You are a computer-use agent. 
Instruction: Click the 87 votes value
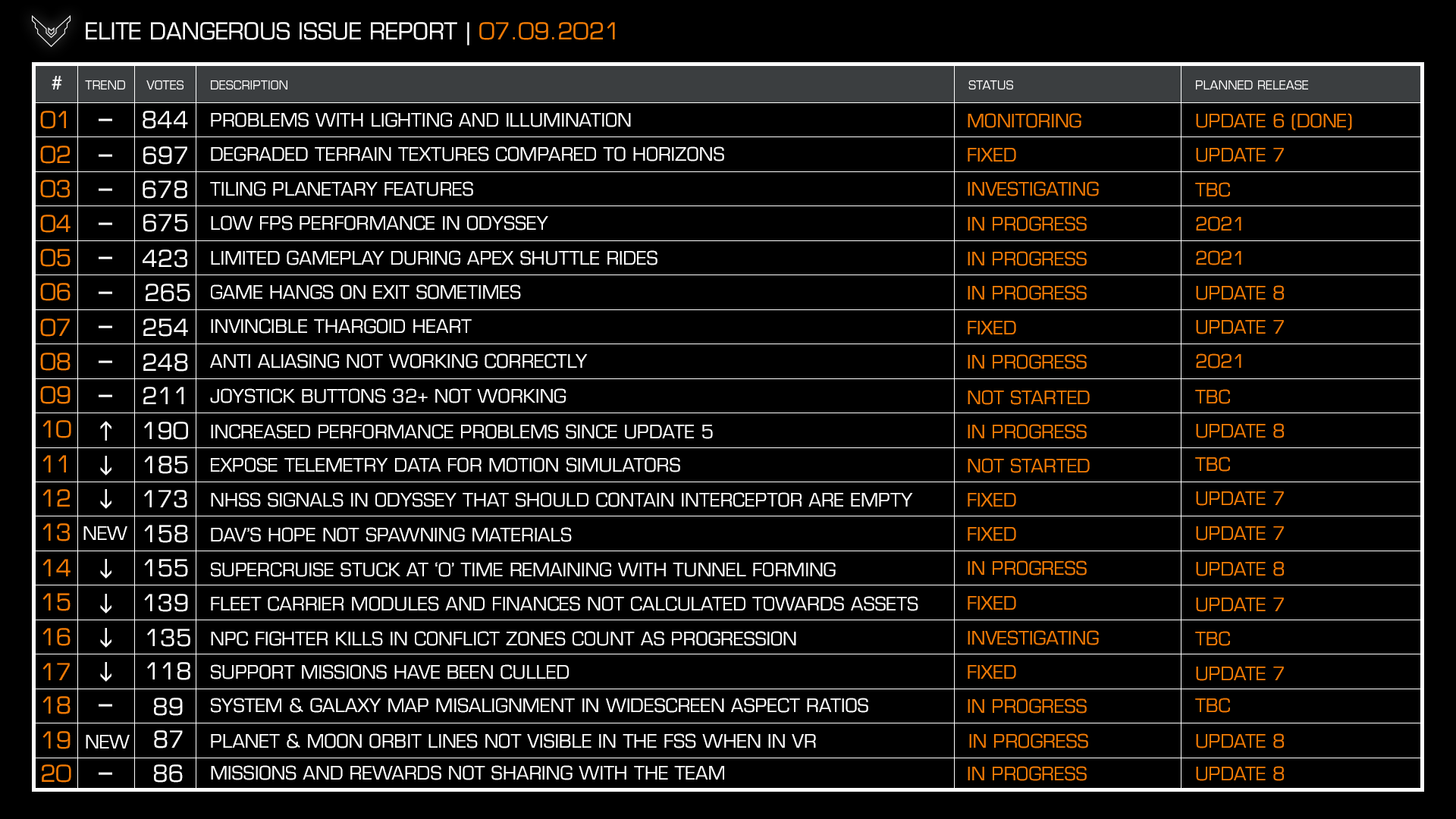click(x=168, y=739)
